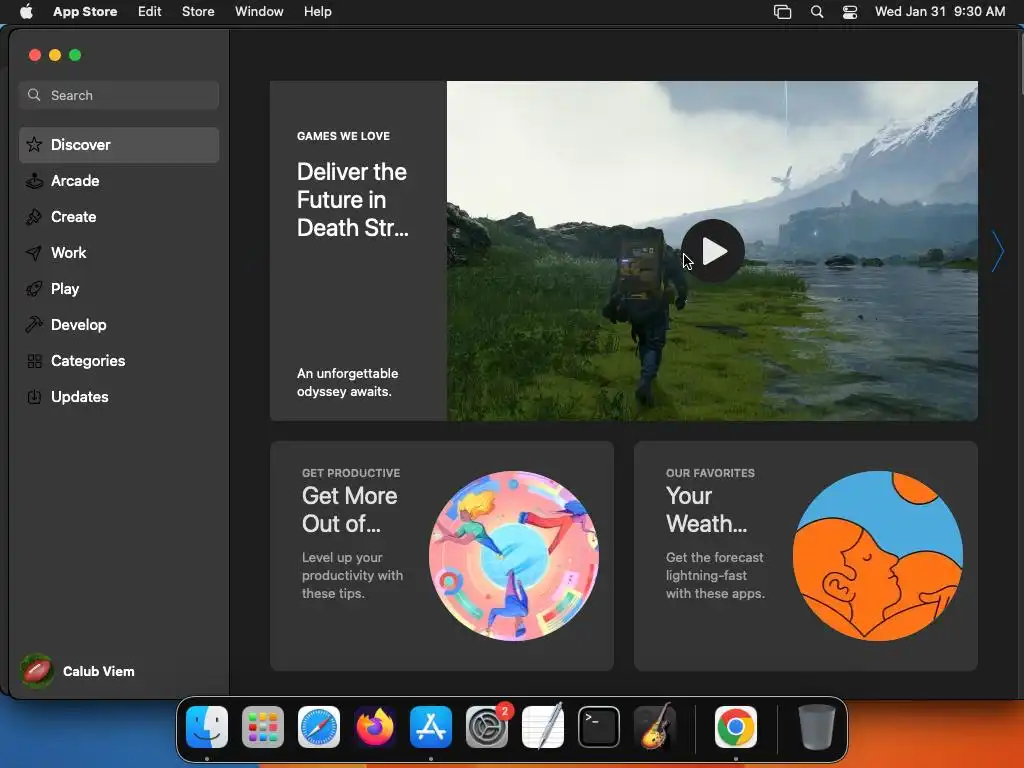Screen dimensions: 1024x768
Task: Select Arcade in the sidebar
Action: coord(119,181)
